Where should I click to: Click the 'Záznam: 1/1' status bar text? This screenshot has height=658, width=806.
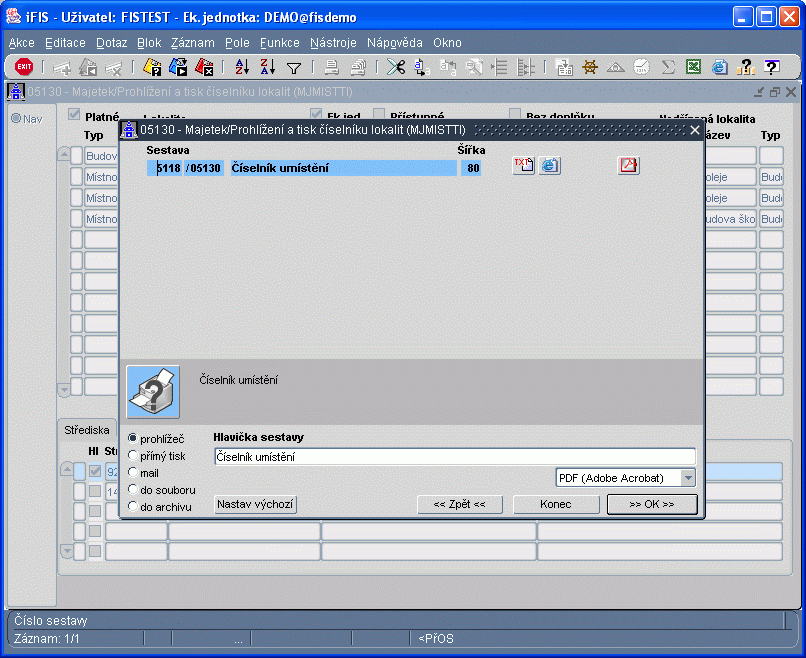[x=47, y=638]
